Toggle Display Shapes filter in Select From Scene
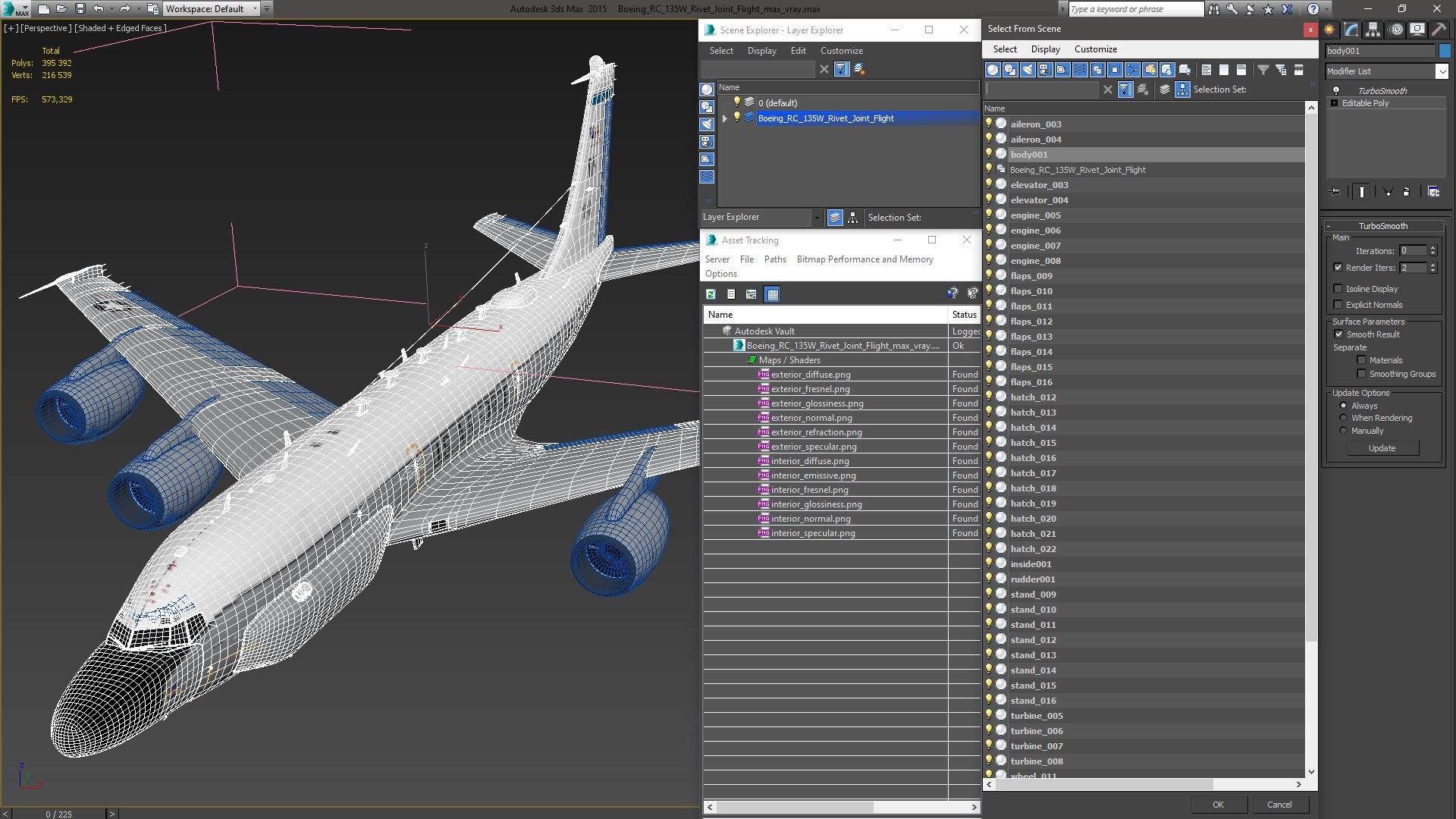The height and width of the screenshot is (819, 1456). point(1009,70)
